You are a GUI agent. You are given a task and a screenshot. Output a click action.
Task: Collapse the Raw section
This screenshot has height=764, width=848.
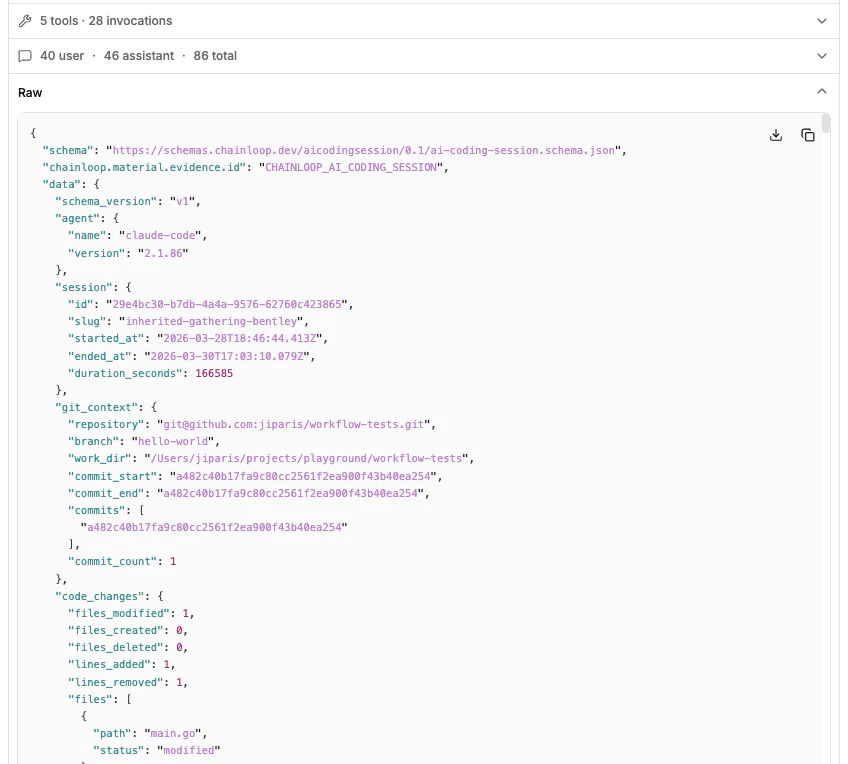822,90
